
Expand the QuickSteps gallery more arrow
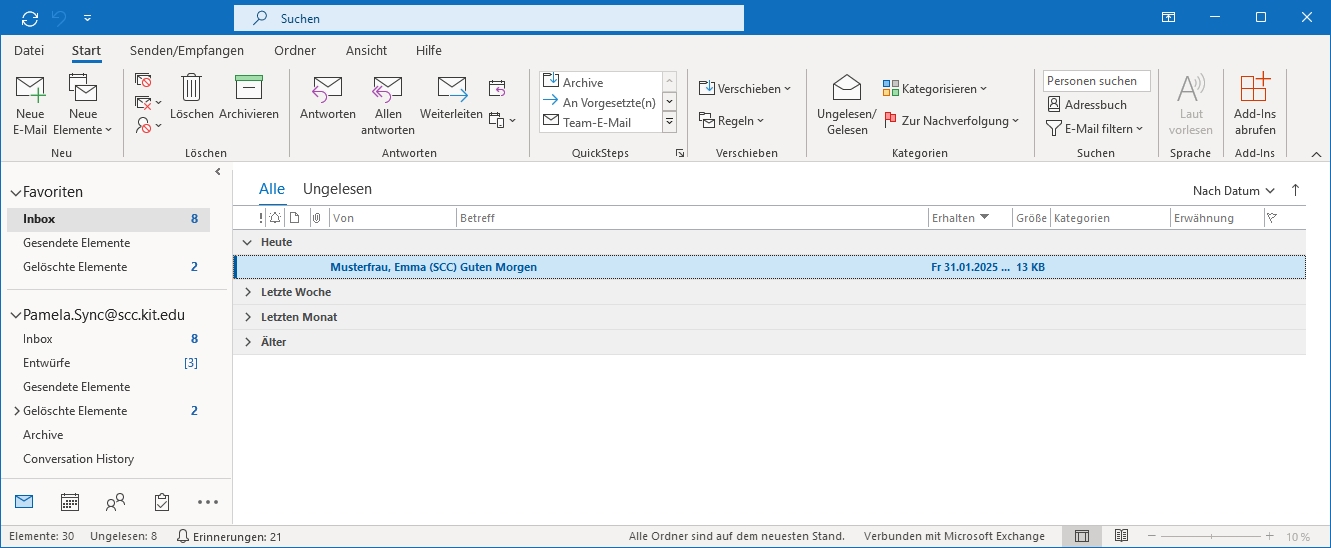click(x=670, y=122)
